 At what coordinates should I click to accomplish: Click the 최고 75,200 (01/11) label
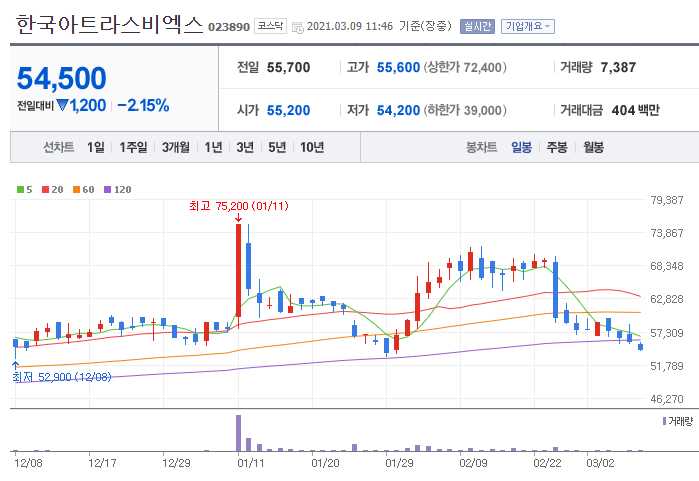pos(239,206)
